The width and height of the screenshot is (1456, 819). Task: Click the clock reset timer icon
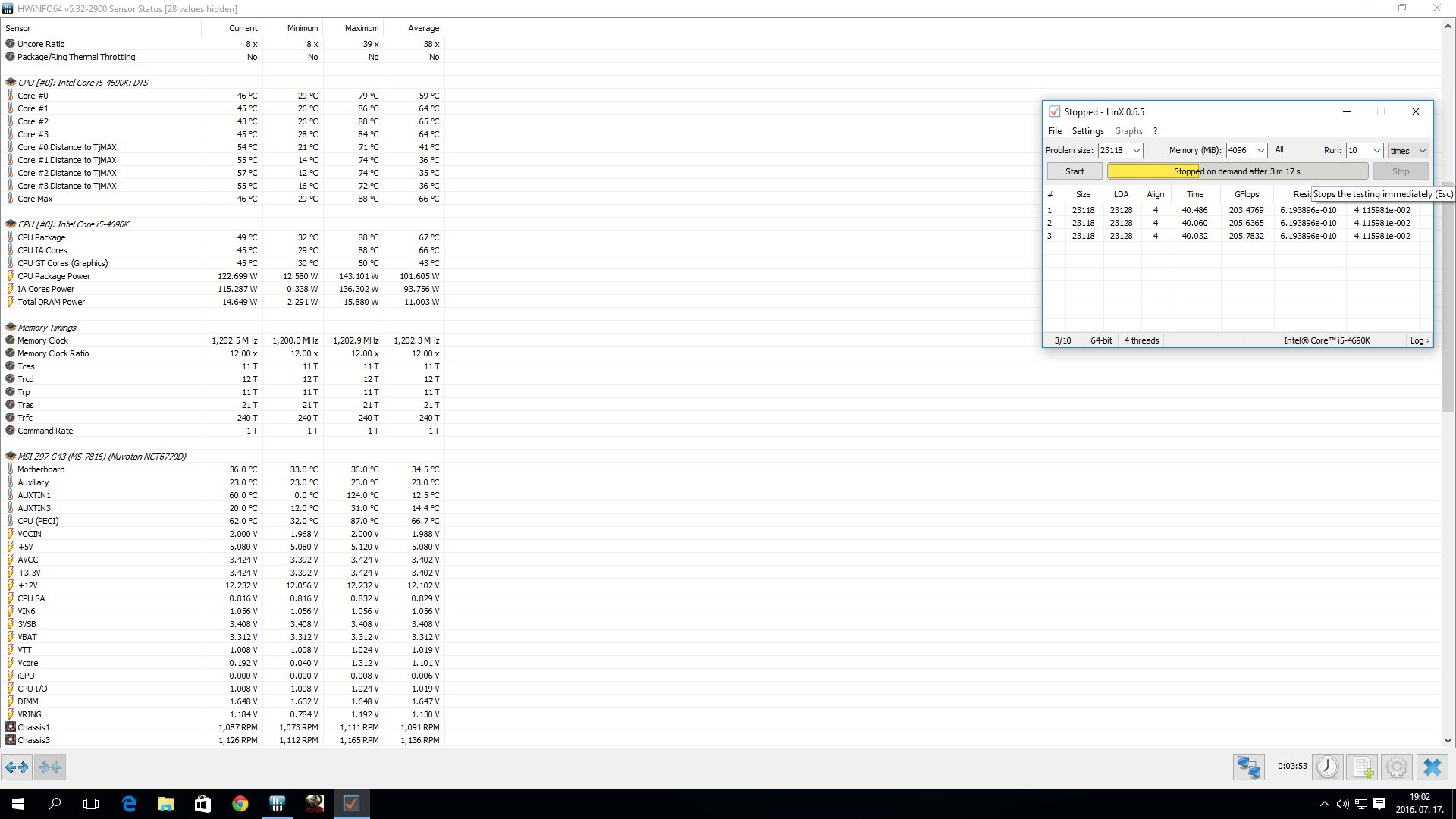pos(1327,767)
